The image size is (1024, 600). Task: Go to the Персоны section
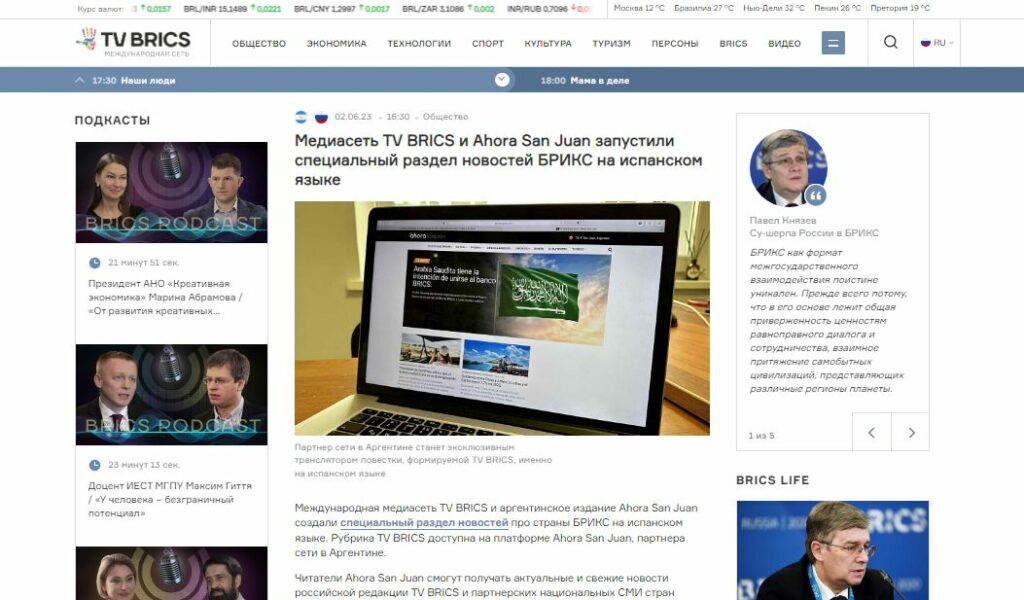click(x=675, y=44)
